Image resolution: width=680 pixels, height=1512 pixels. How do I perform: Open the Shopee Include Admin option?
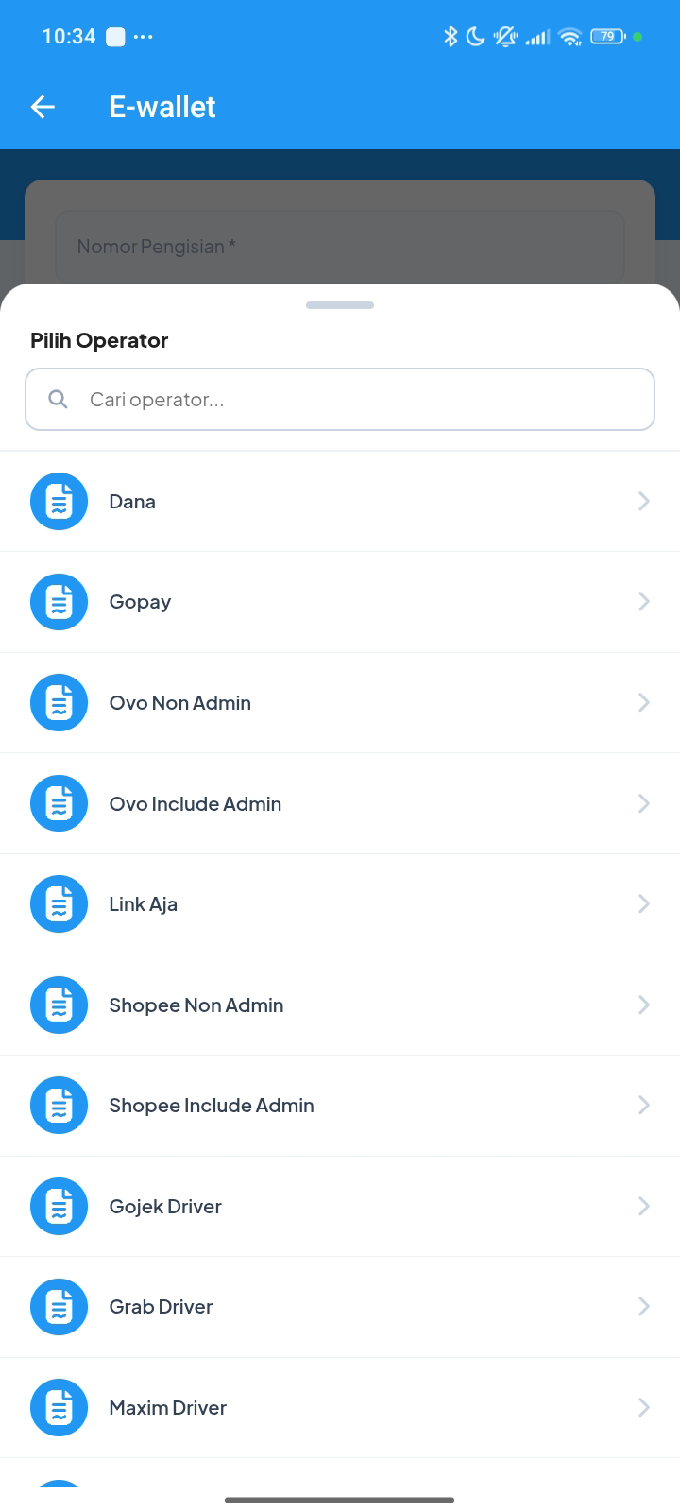[x=340, y=1105]
